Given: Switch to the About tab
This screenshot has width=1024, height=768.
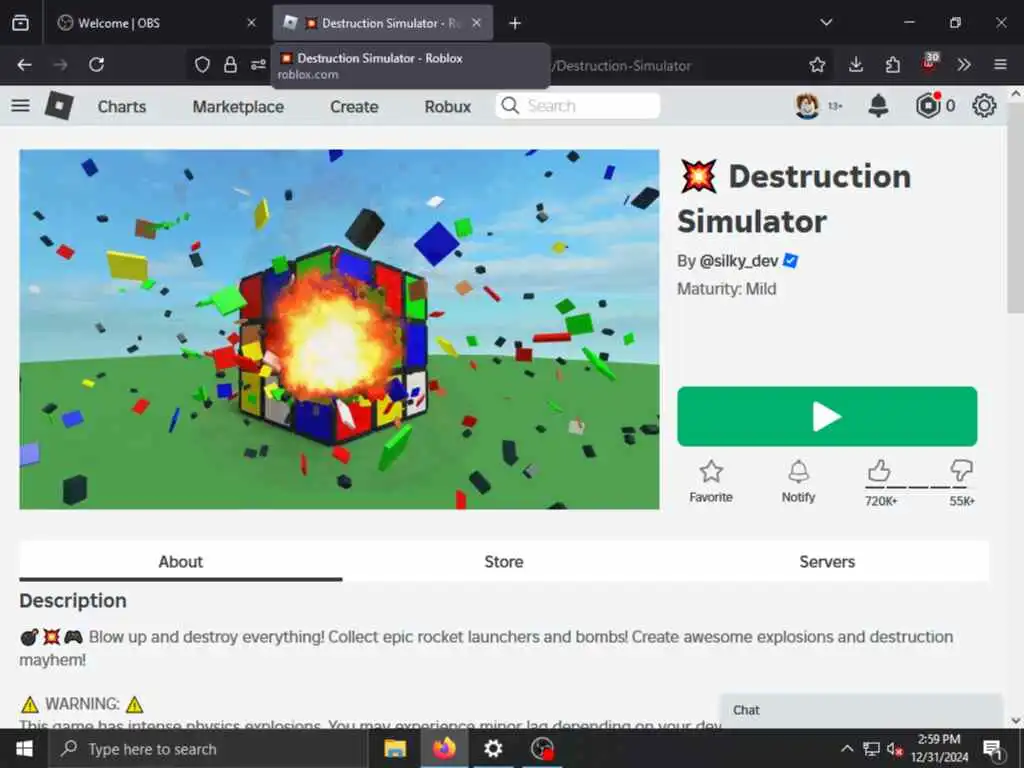Looking at the screenshot, I should point(181,561).
